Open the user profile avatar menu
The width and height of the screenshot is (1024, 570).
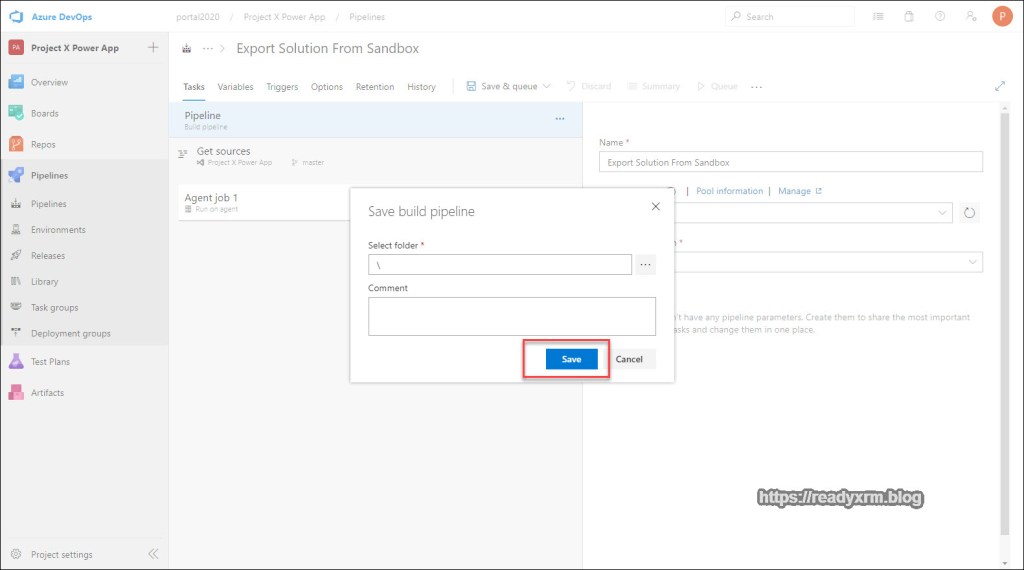(1002, 17)
